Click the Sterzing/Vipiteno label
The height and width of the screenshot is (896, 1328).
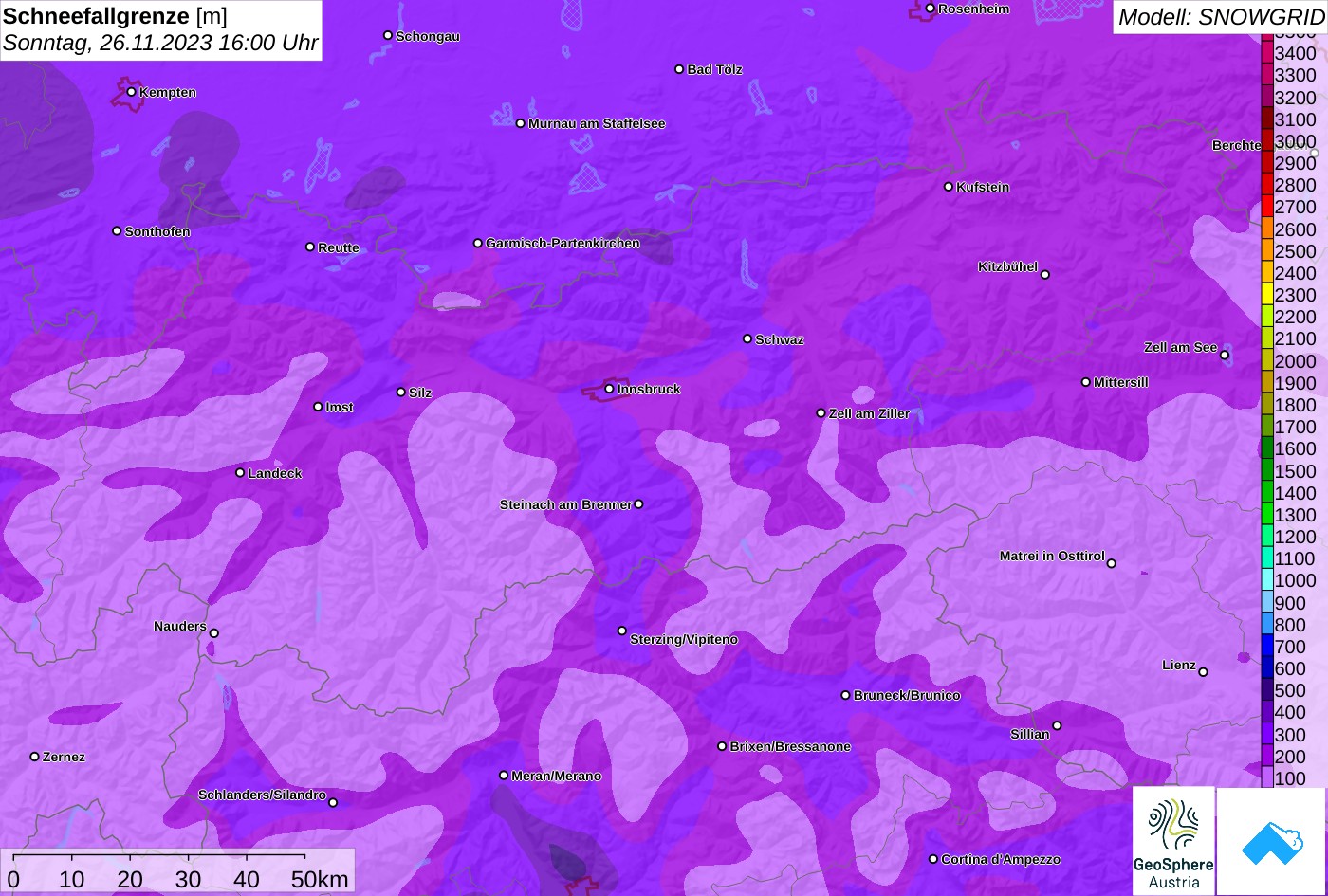pyautogui.click(x=684, y=639)
